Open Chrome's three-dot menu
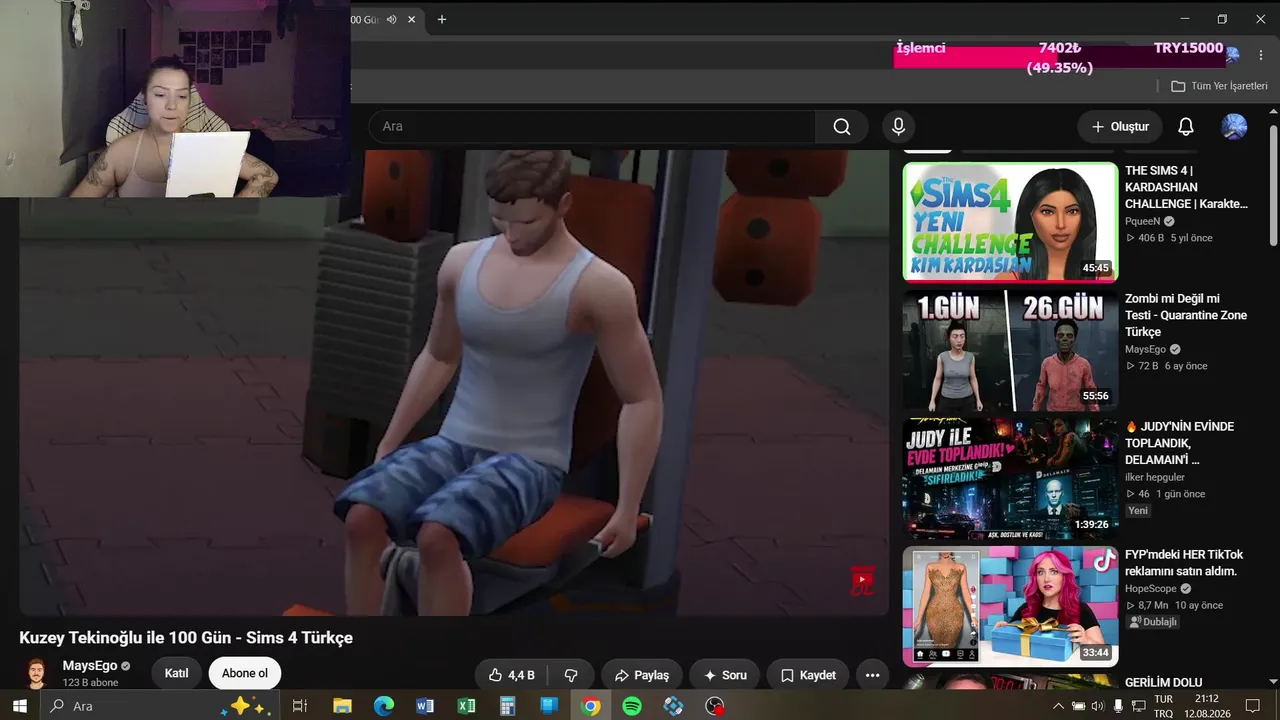Screen dimensions: 1280x720 point(1261,55)
